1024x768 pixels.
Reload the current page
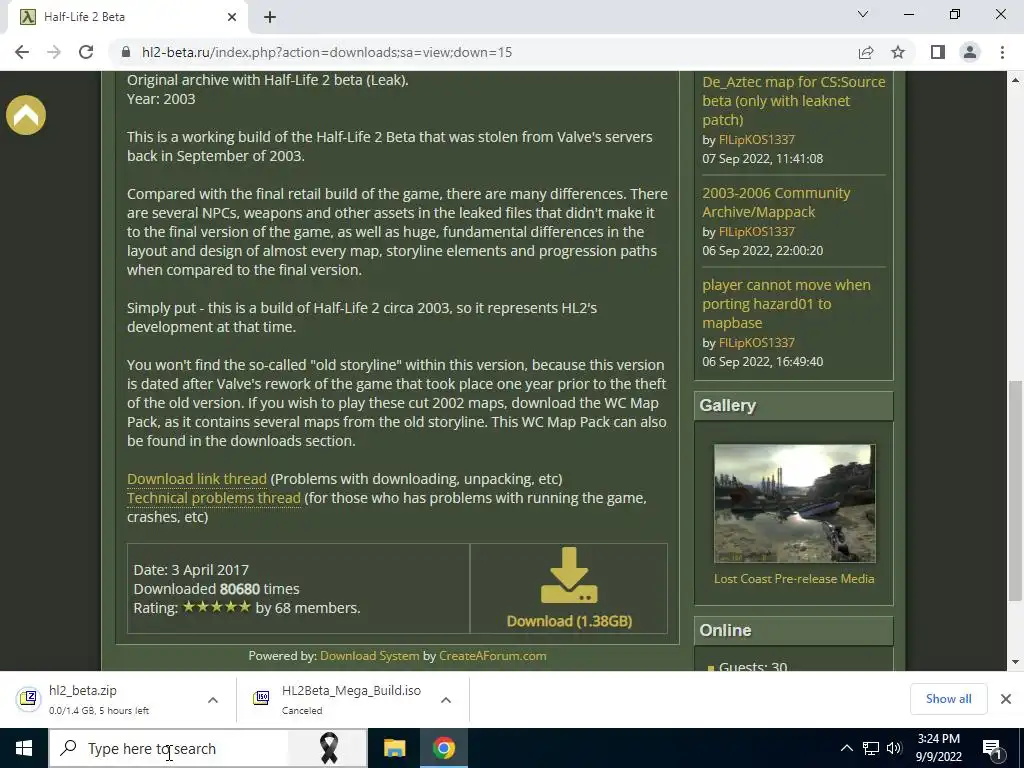tap(86, 52)
